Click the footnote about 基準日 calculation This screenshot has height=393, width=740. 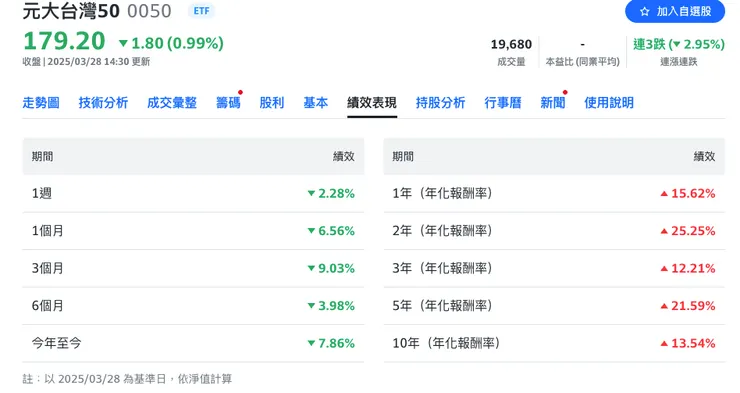coord(127,379)
